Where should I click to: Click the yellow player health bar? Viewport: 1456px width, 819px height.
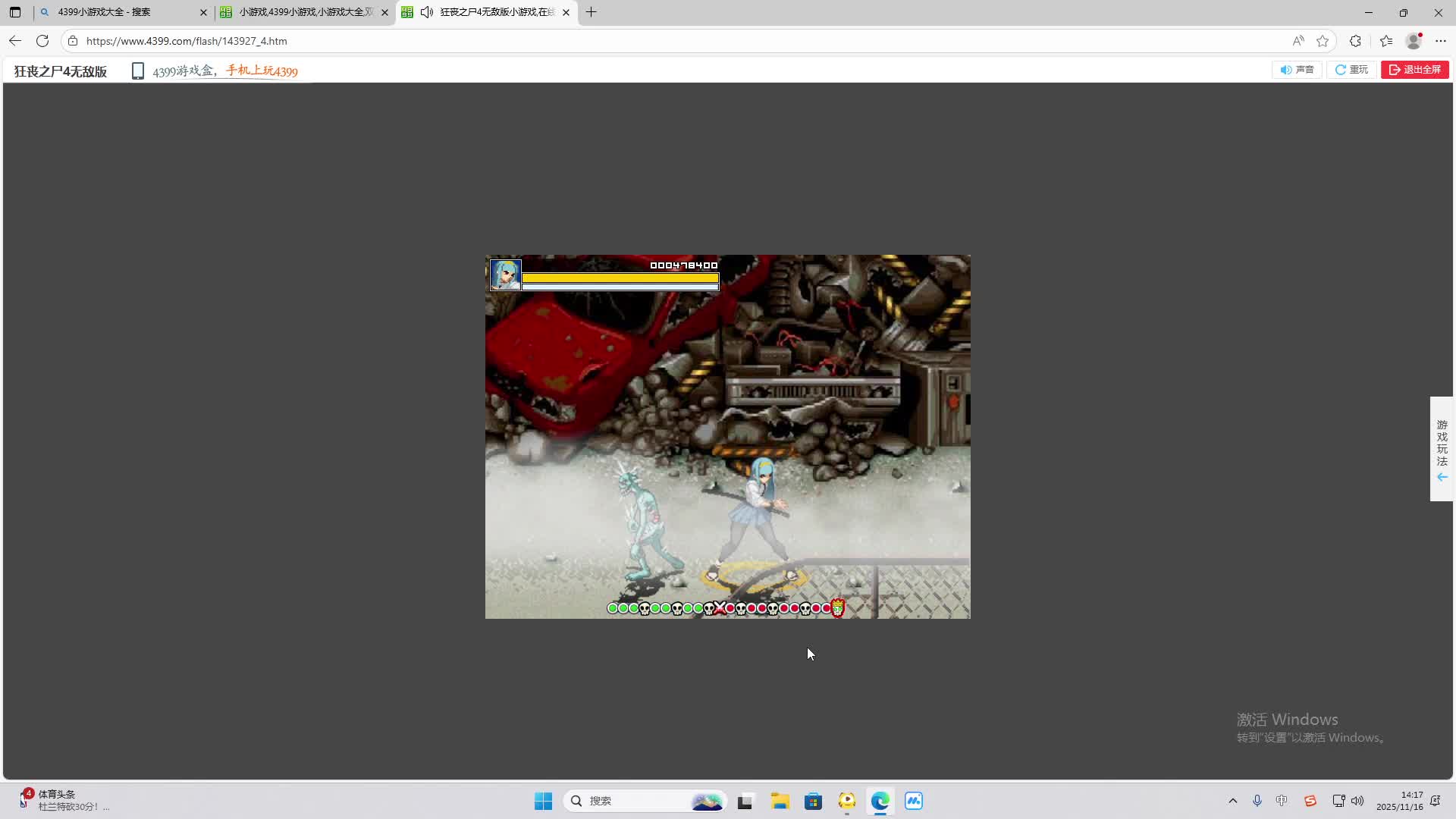(620, 278)
